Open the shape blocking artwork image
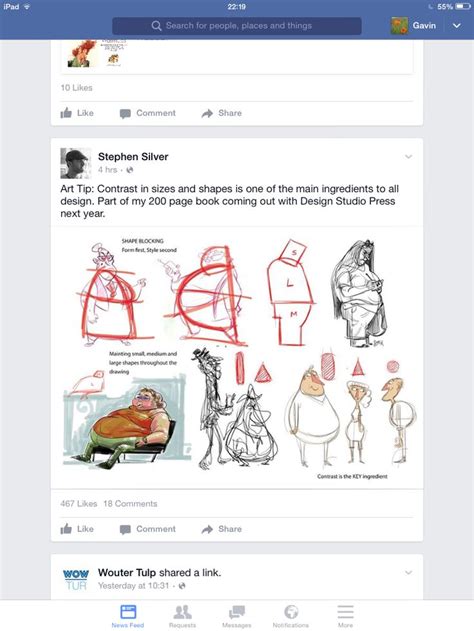 [237, 357]
